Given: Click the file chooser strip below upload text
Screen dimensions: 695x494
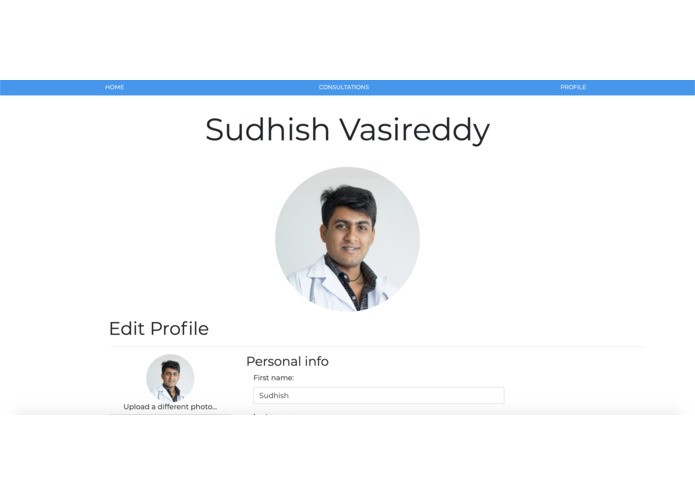Looking at the screenshot, I should click(170, 414).
